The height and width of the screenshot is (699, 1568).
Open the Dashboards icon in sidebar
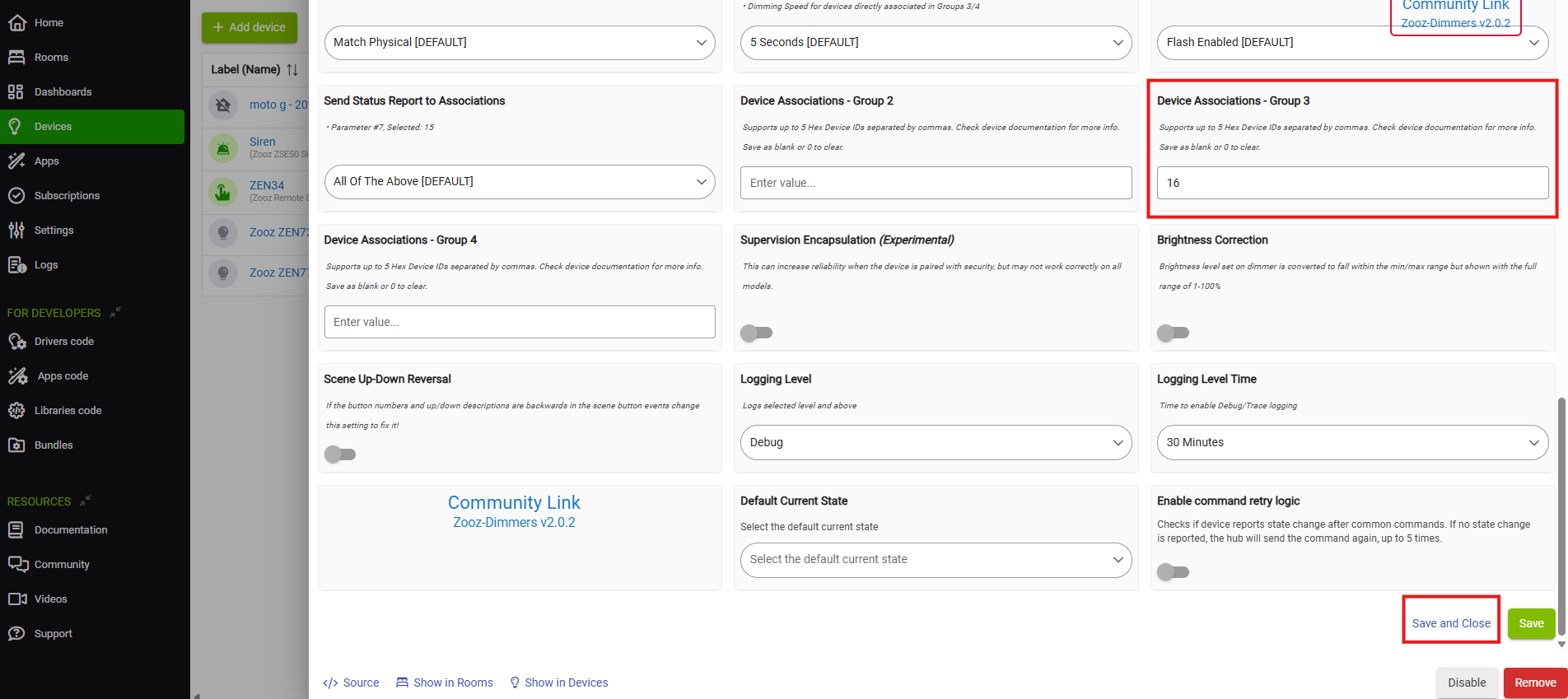[x=16, y=92]
